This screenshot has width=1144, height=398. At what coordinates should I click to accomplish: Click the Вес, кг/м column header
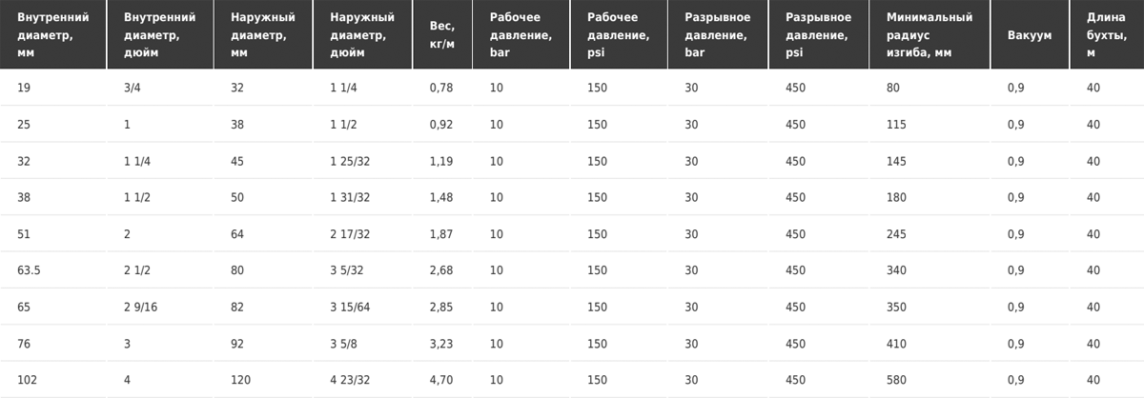[x=442, y=35]
